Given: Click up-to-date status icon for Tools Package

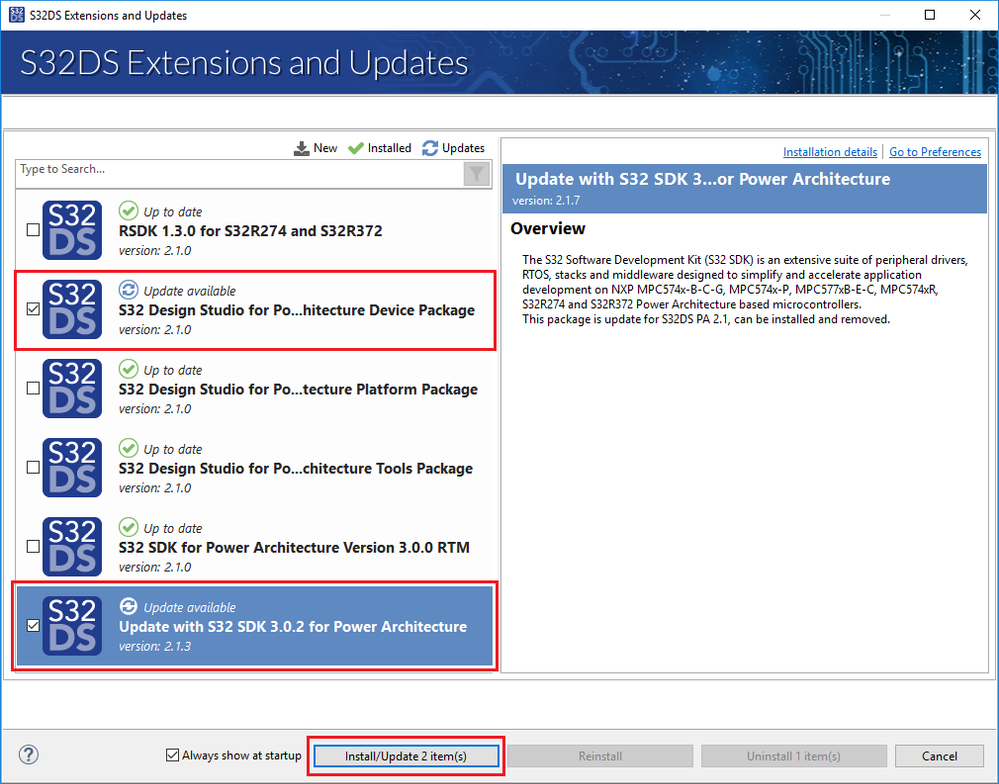Looking at the screenshot, I should coord(128,448).
